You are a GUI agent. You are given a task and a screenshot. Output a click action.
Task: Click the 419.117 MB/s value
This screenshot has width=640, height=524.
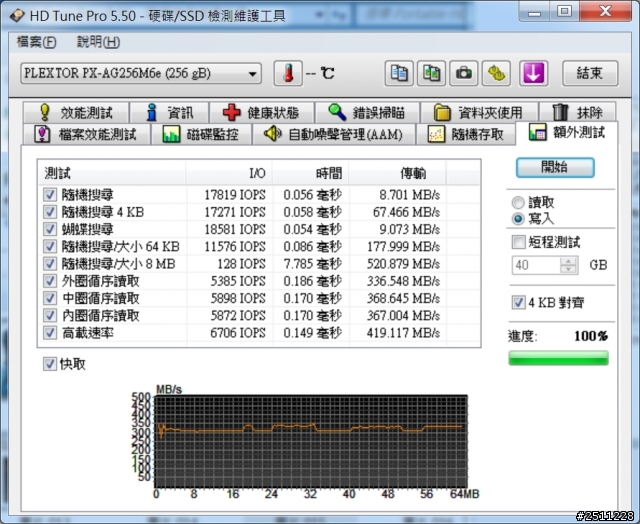[403, 333]
